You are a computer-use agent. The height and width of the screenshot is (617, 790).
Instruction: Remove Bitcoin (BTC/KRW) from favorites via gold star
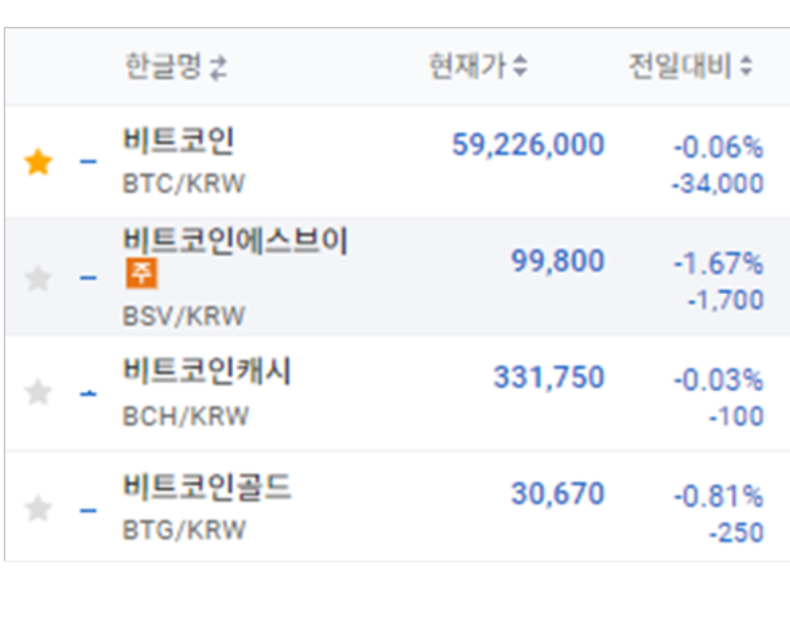(38, 162)
